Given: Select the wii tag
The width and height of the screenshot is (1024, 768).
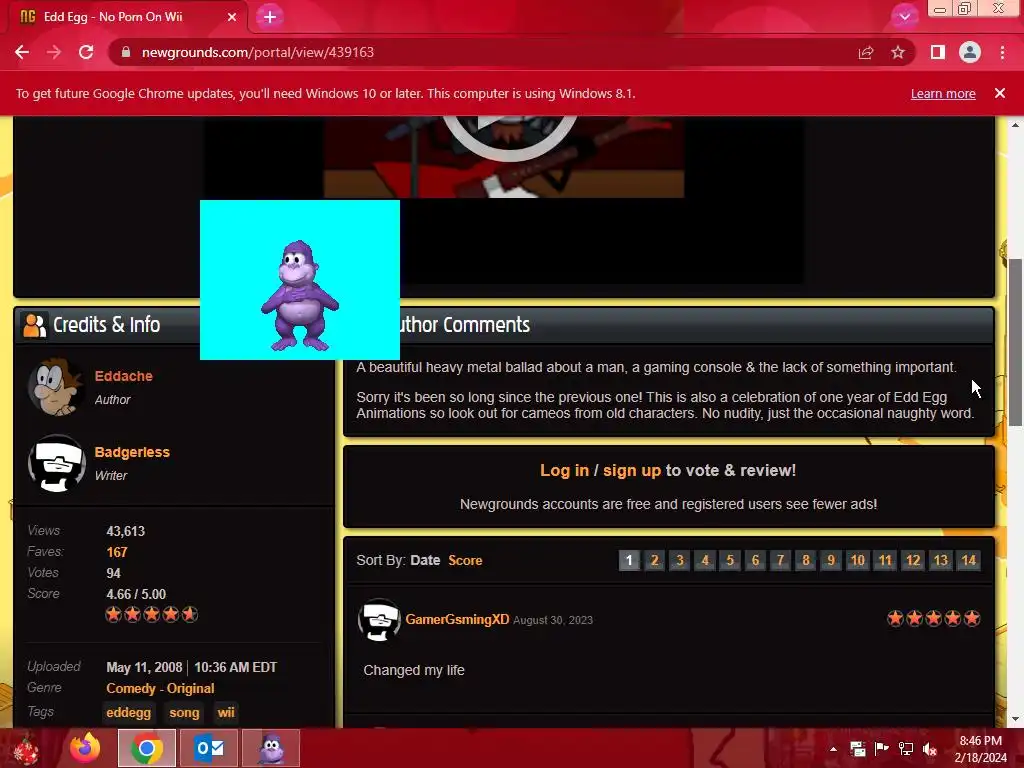Looking at the screenshot, I should tap(226, 712).
